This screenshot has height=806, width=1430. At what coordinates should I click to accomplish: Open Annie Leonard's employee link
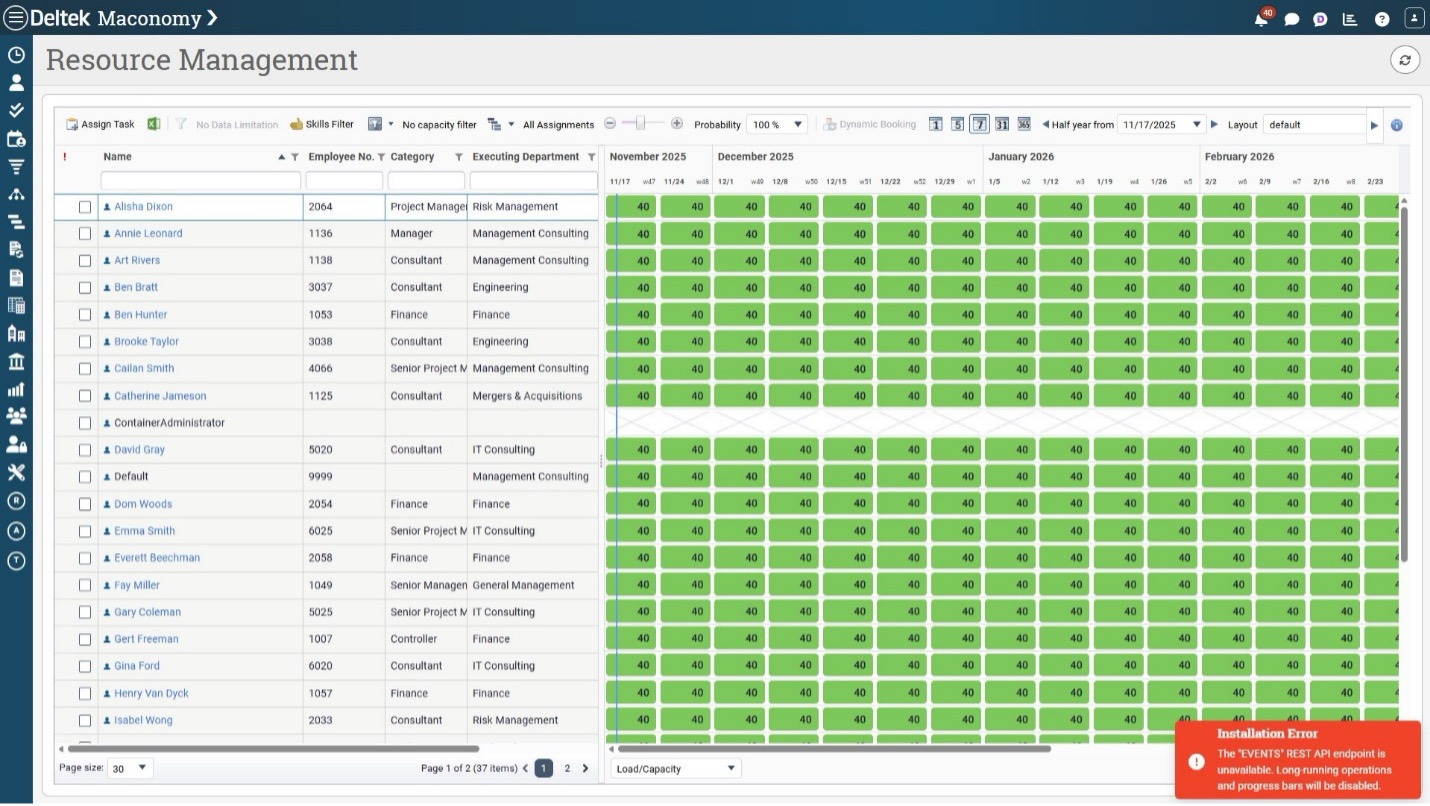[148, 234]
